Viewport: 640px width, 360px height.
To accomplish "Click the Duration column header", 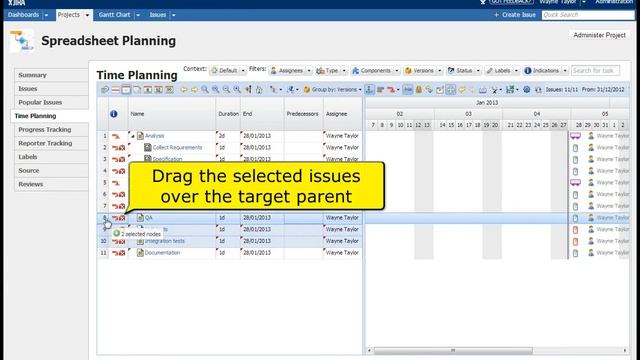I will (228, 114).
